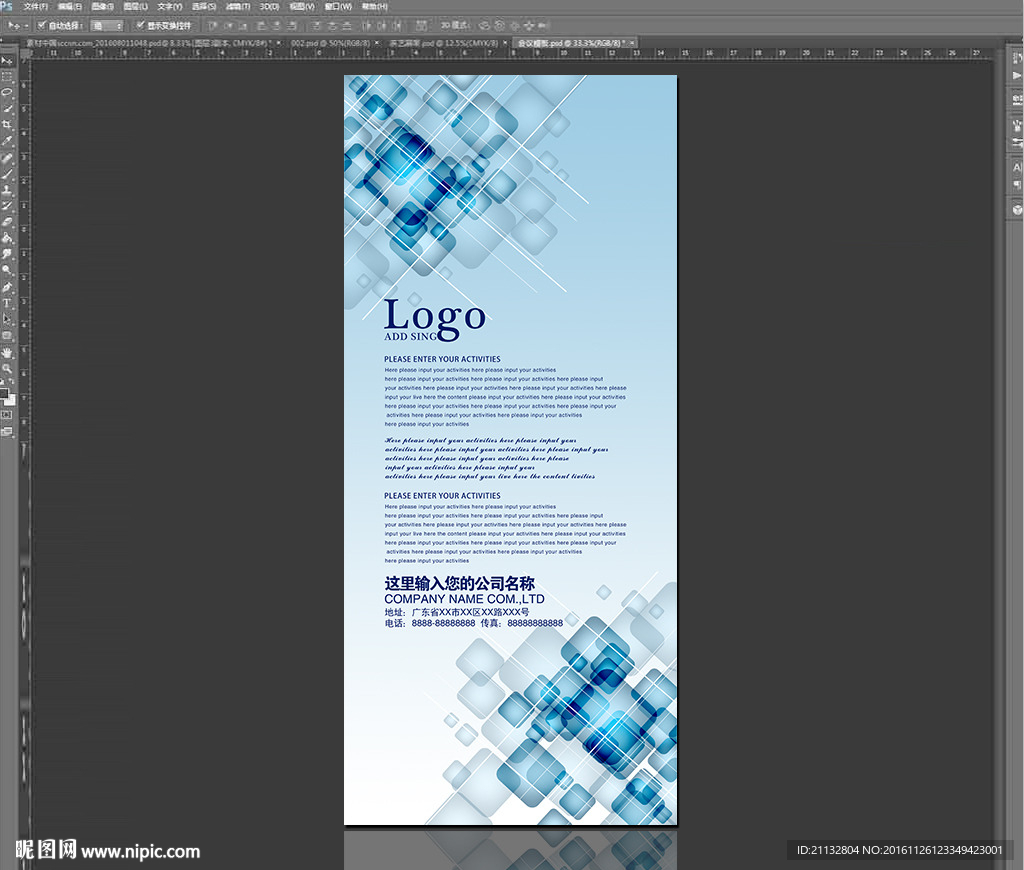Toggle the 自动选择 (Auto-Select) checkbox
This screenshot has width=1024, height=870.
pos(40,25)
